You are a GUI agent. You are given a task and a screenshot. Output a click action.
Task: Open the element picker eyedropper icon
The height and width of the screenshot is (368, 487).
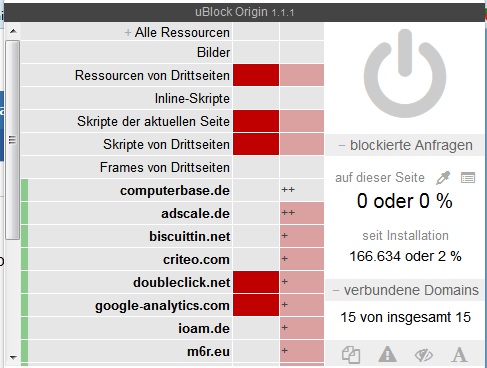click(443, 178)
